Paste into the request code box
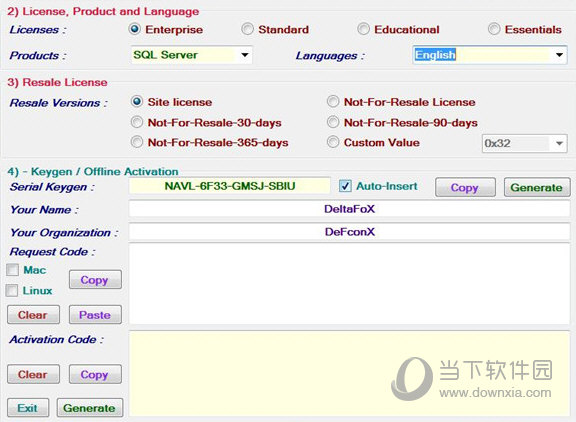The image size is (576, 422). pos(95,315)
